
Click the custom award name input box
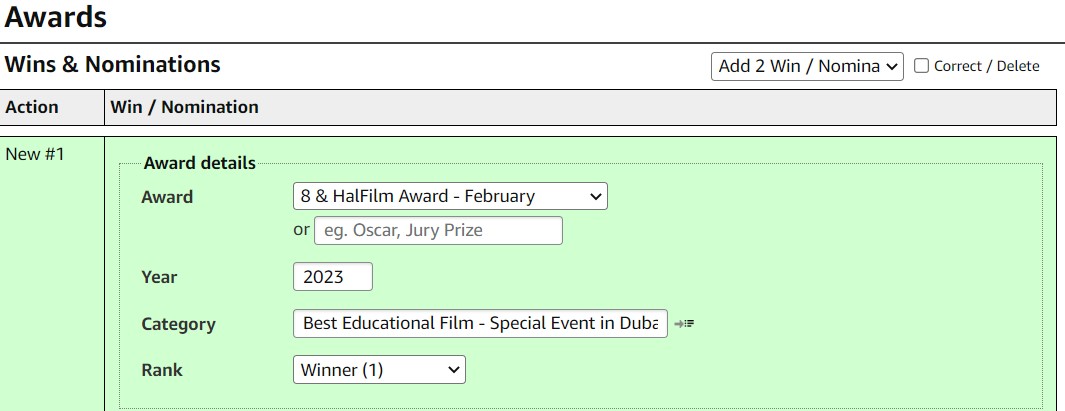[x=438, y=231]
